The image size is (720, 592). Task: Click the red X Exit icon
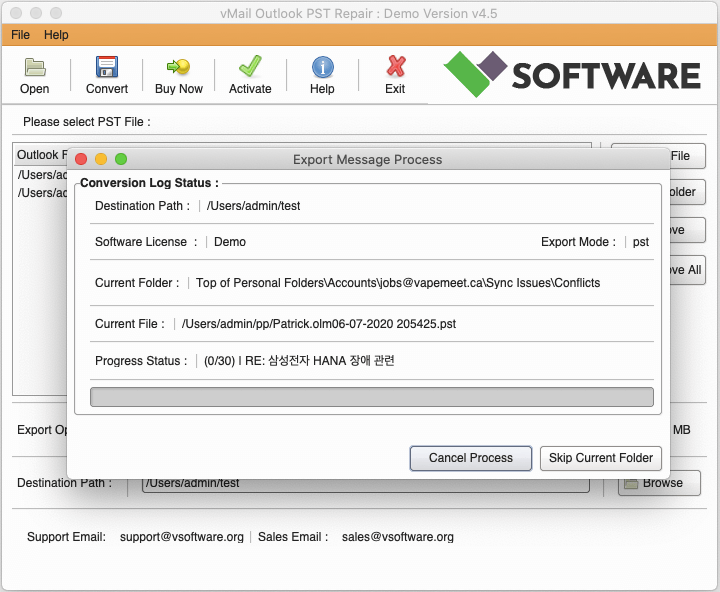pyautogui.click(x=395, y=66)
